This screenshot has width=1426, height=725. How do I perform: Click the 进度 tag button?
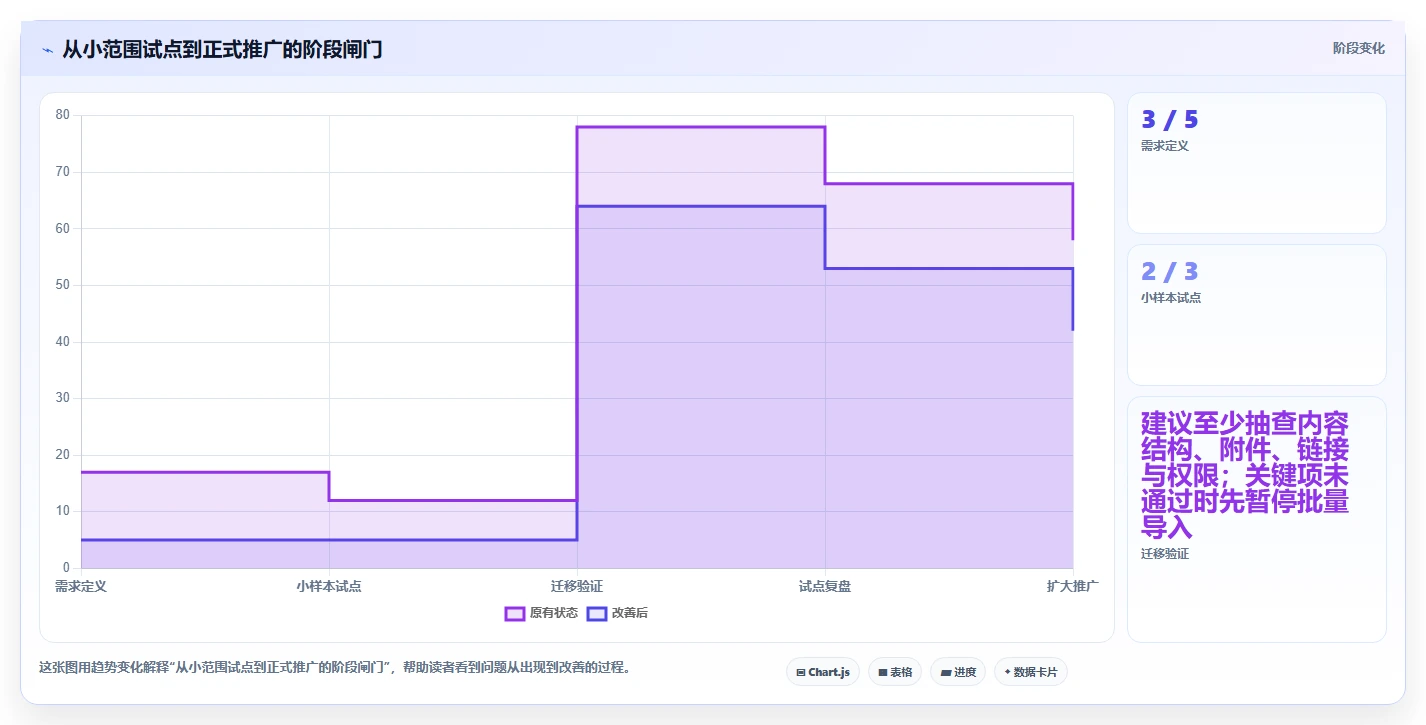[958, 672]
